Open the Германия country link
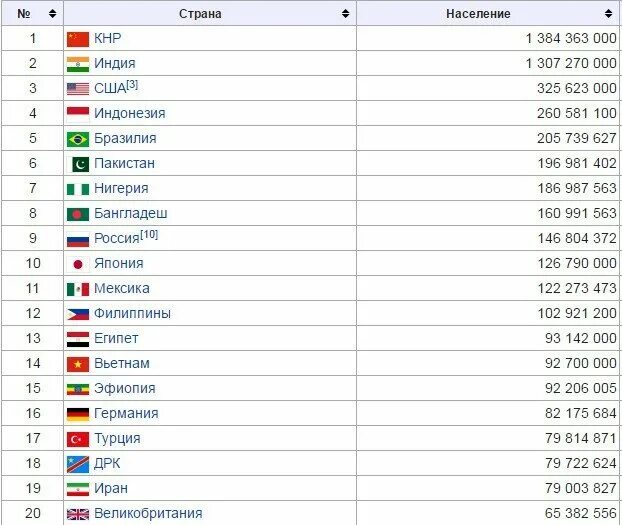 click(x=126, y=413)
